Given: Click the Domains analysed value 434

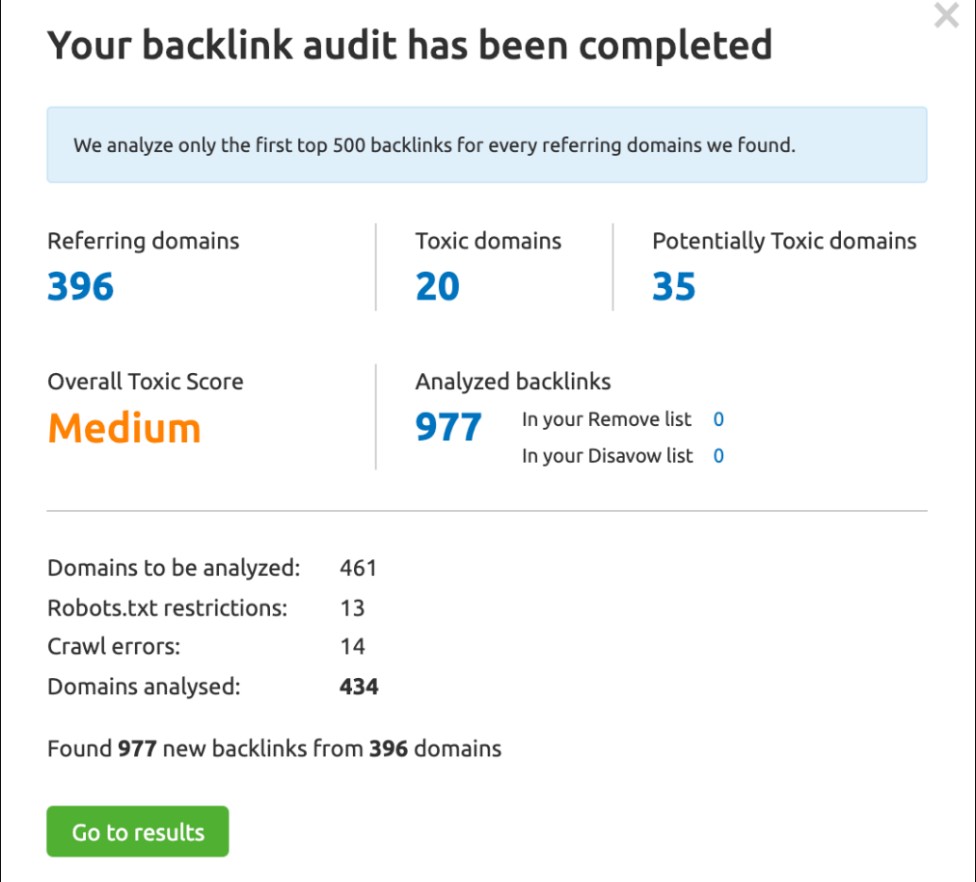Looking at the screenshot, I should [x=359, y=687].
